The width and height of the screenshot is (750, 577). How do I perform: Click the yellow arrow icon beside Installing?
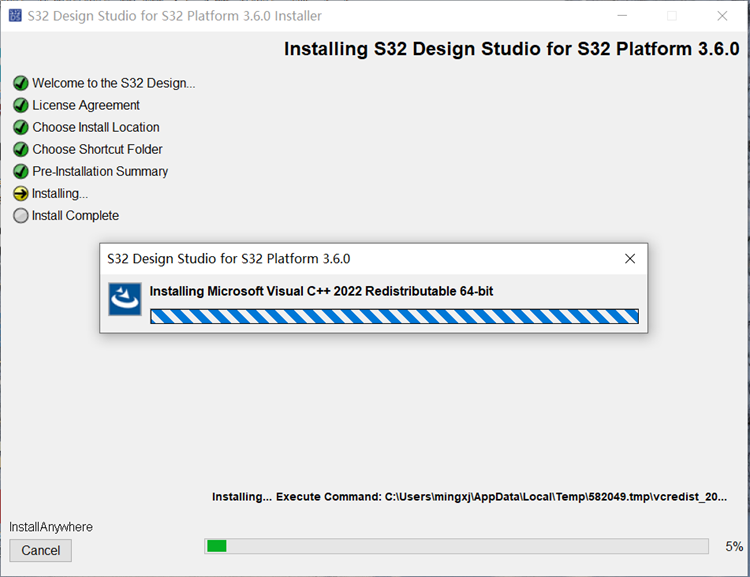tap(21, 194)
